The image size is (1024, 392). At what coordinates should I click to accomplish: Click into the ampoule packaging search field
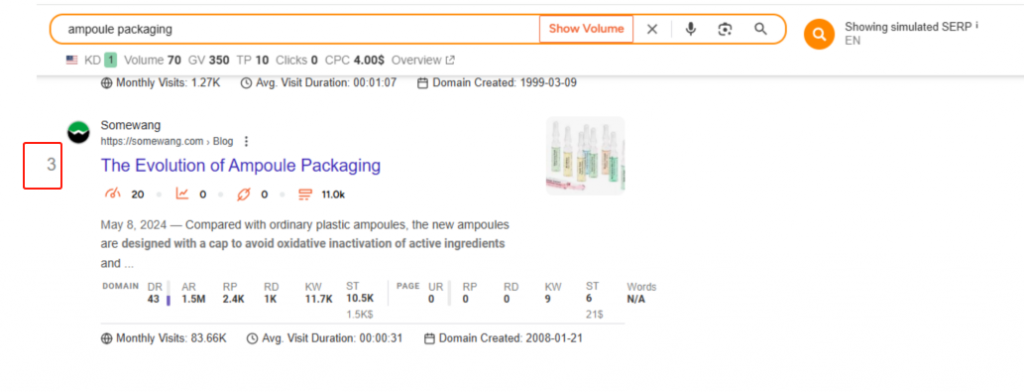coord(294,29)
